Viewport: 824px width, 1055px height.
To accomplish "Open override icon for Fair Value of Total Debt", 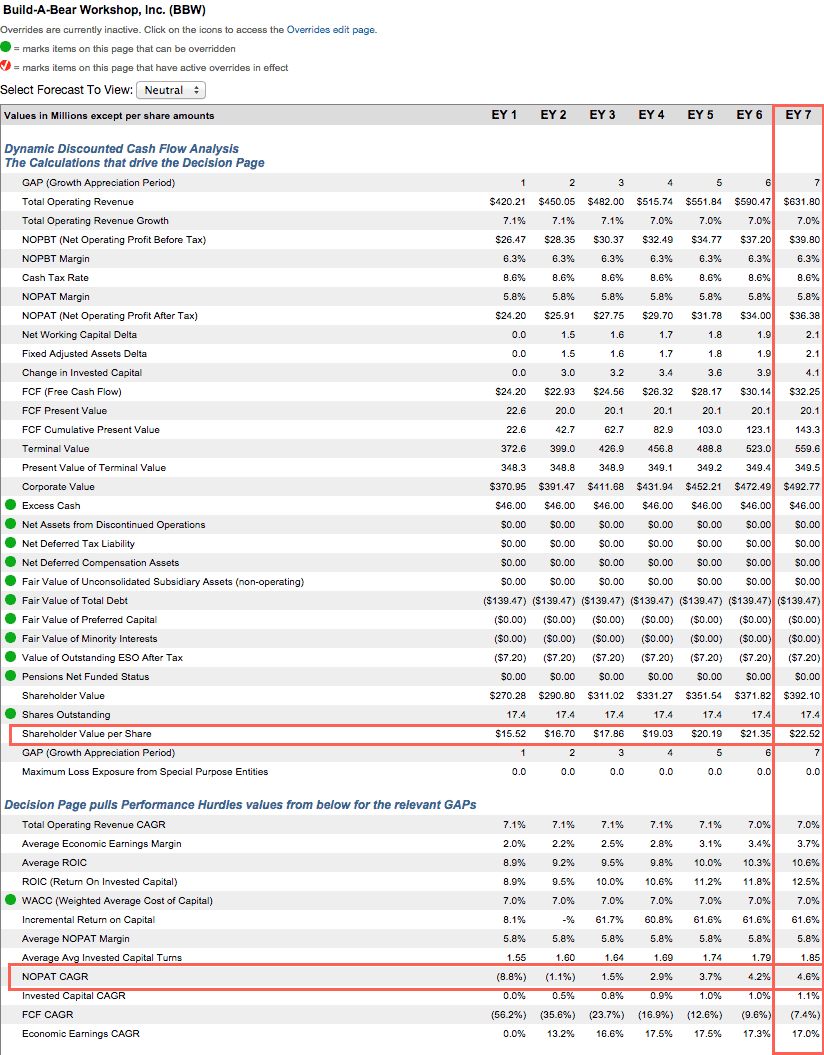I will (x=10, y=600).
